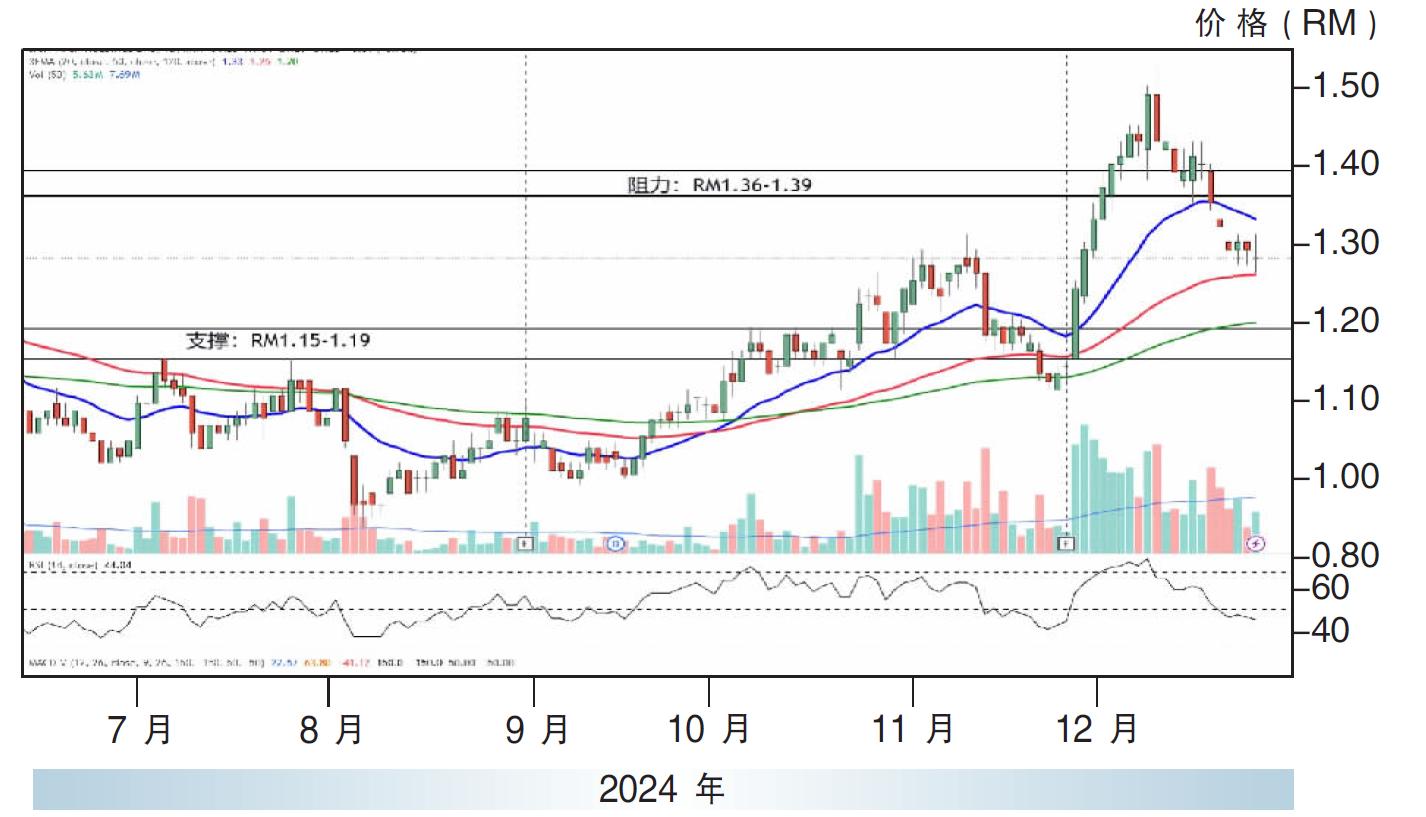The width and height of the screenshot is (1426, 817).
Task: Click the 2024 年 year banner
Action: click(662, 790)
